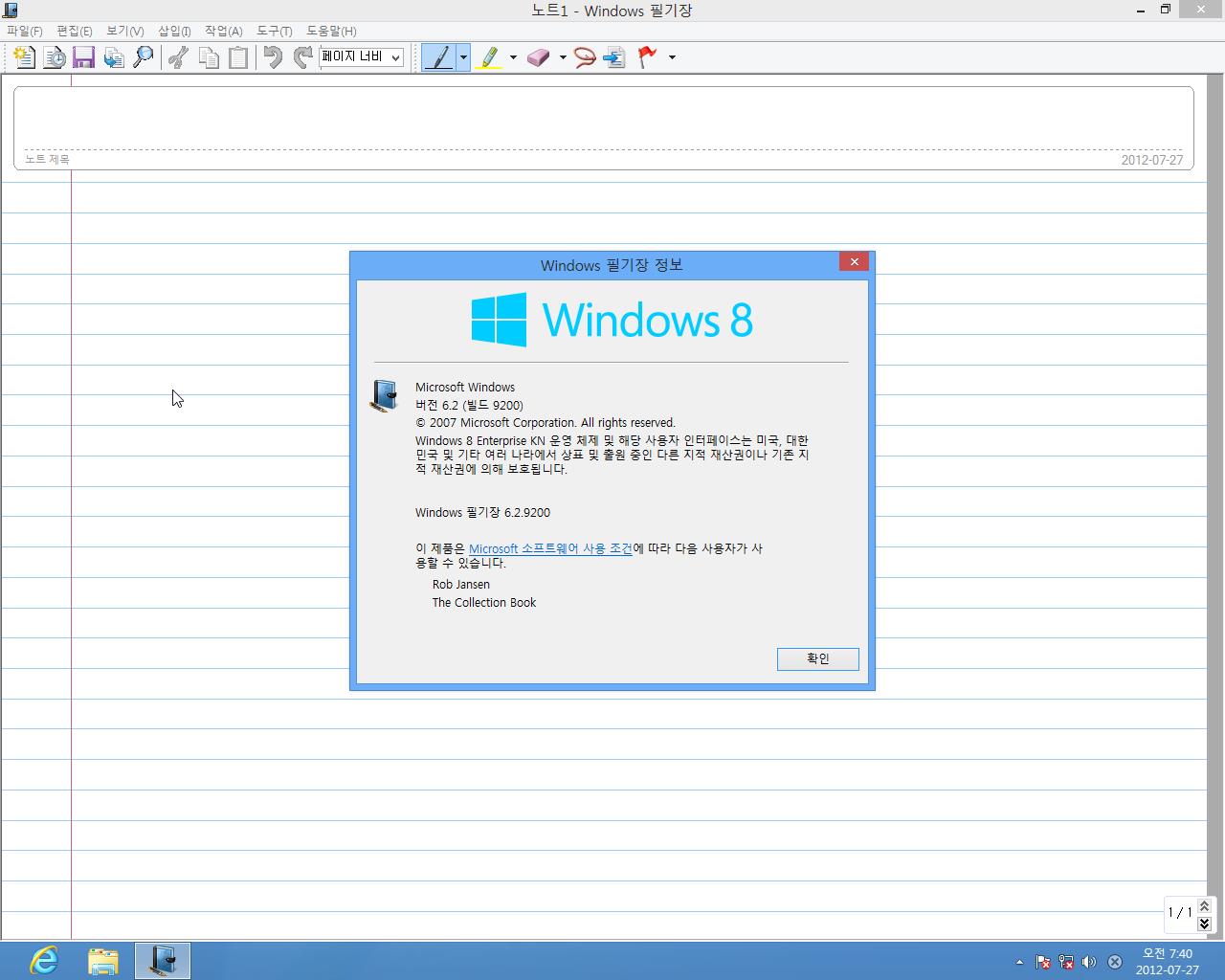Click the Insert/Remove Space tool icon
The image size is (1225, 980).
click(x=614, y=57)
